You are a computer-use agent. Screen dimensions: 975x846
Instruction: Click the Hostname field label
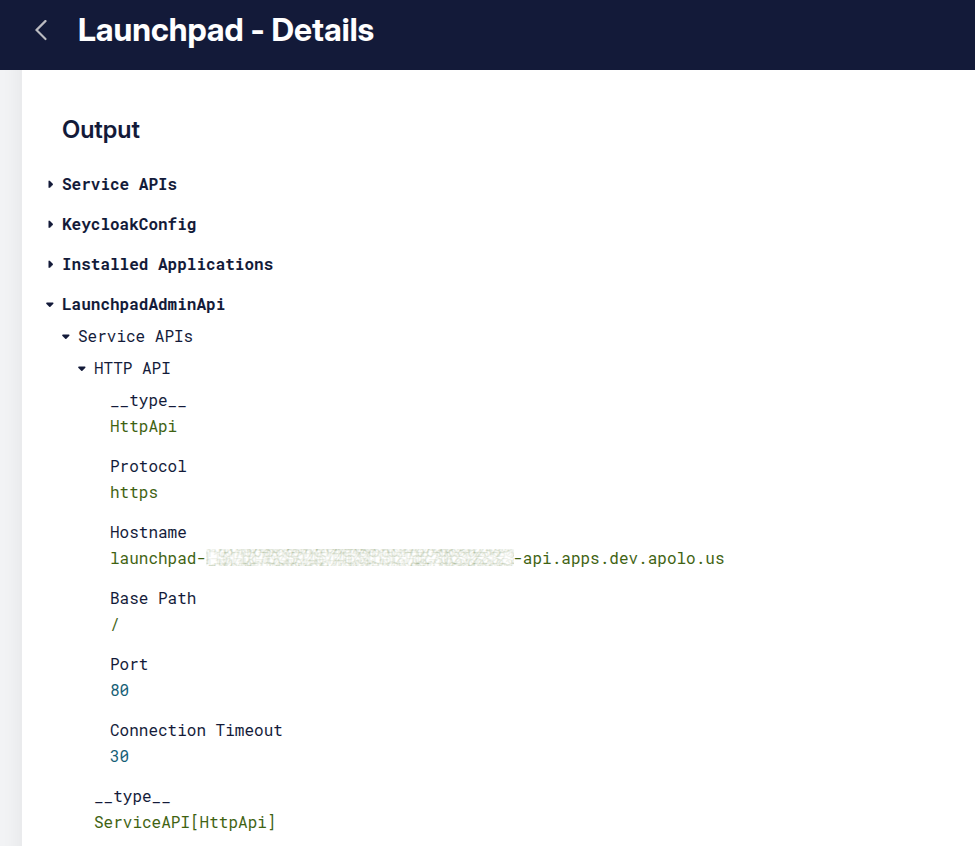pyautogui.click(x=148, y=532)
